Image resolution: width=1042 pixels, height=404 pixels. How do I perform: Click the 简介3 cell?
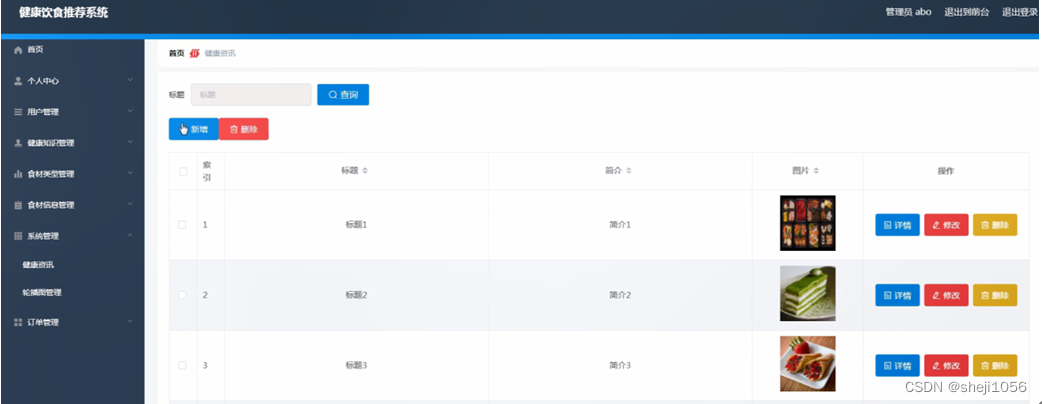tap(620, 365)
